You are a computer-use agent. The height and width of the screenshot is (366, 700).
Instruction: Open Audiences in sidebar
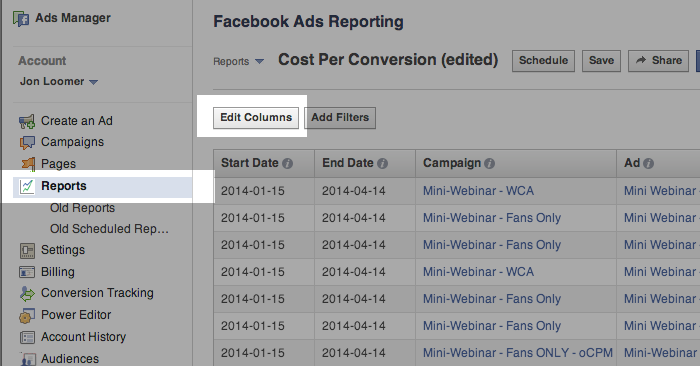point(70,358)
